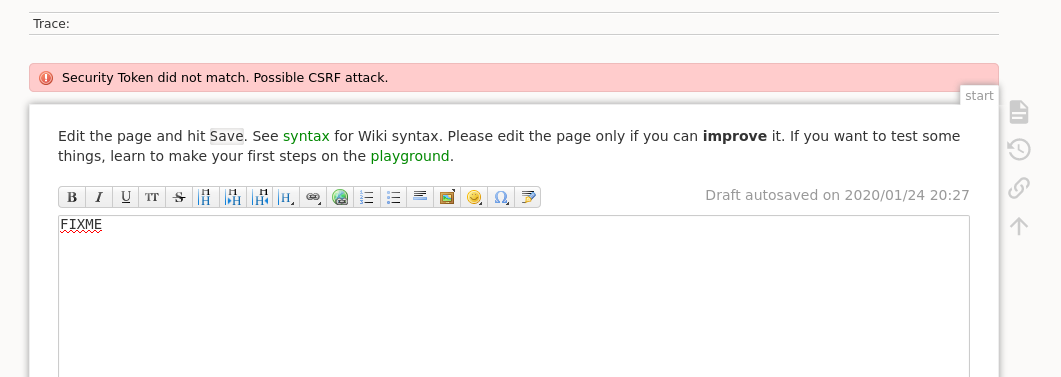Click the bold word improve
The width and height of the screenshot is (1061, 377).
point(735,136)
